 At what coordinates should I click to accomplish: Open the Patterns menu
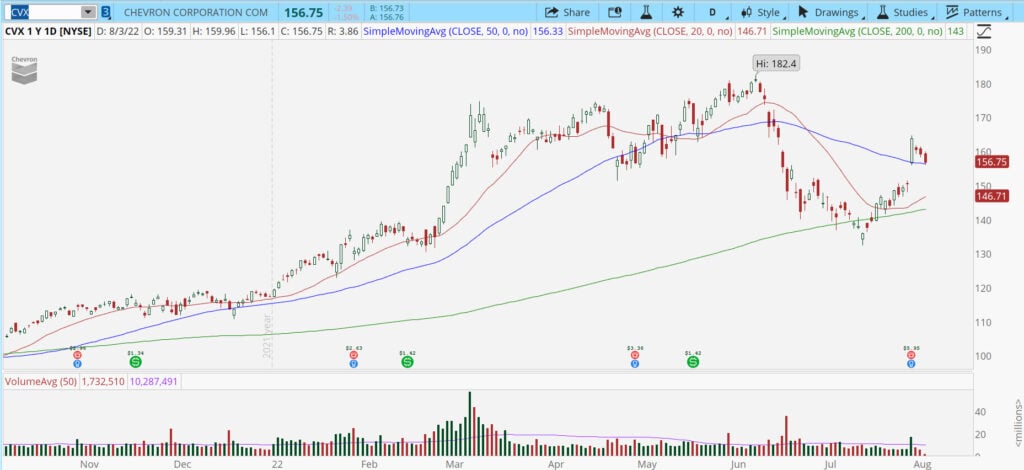click(976, 12)
